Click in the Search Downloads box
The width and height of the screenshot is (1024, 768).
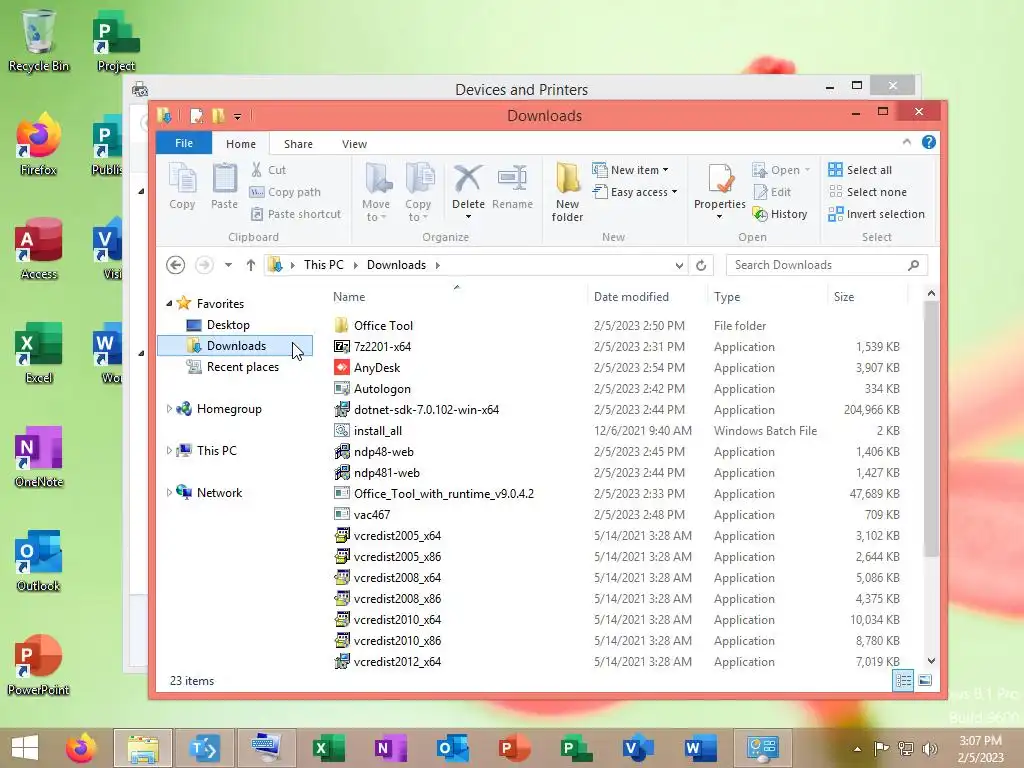click(x=826, y=265)
